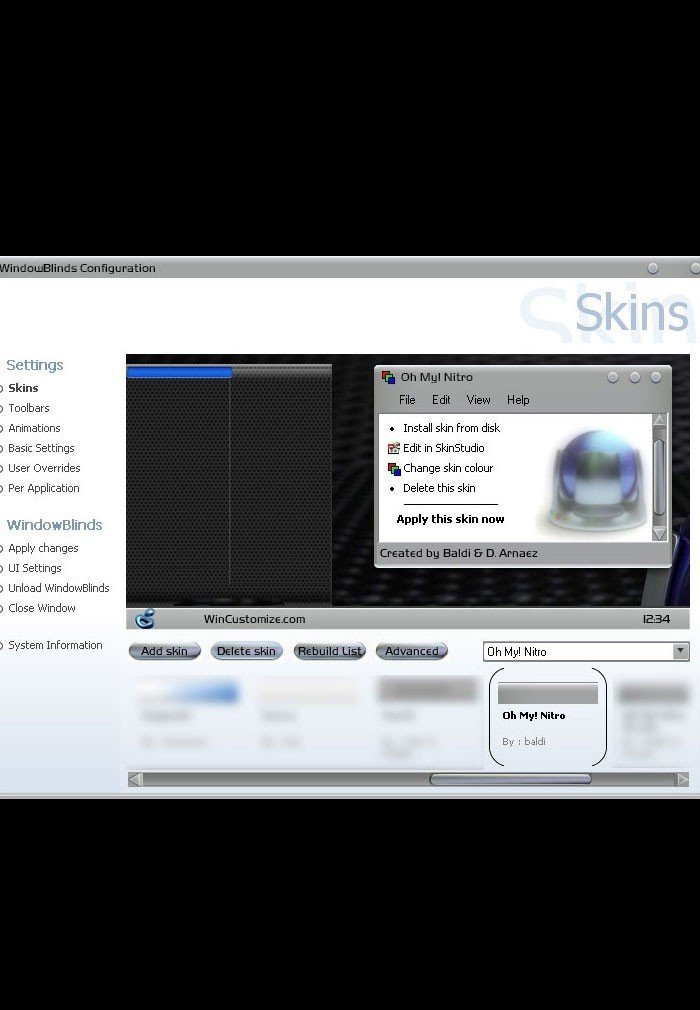Click left arrow of horizontal scrollbar
Screen dimensions: 700x1010
point(135,779)
